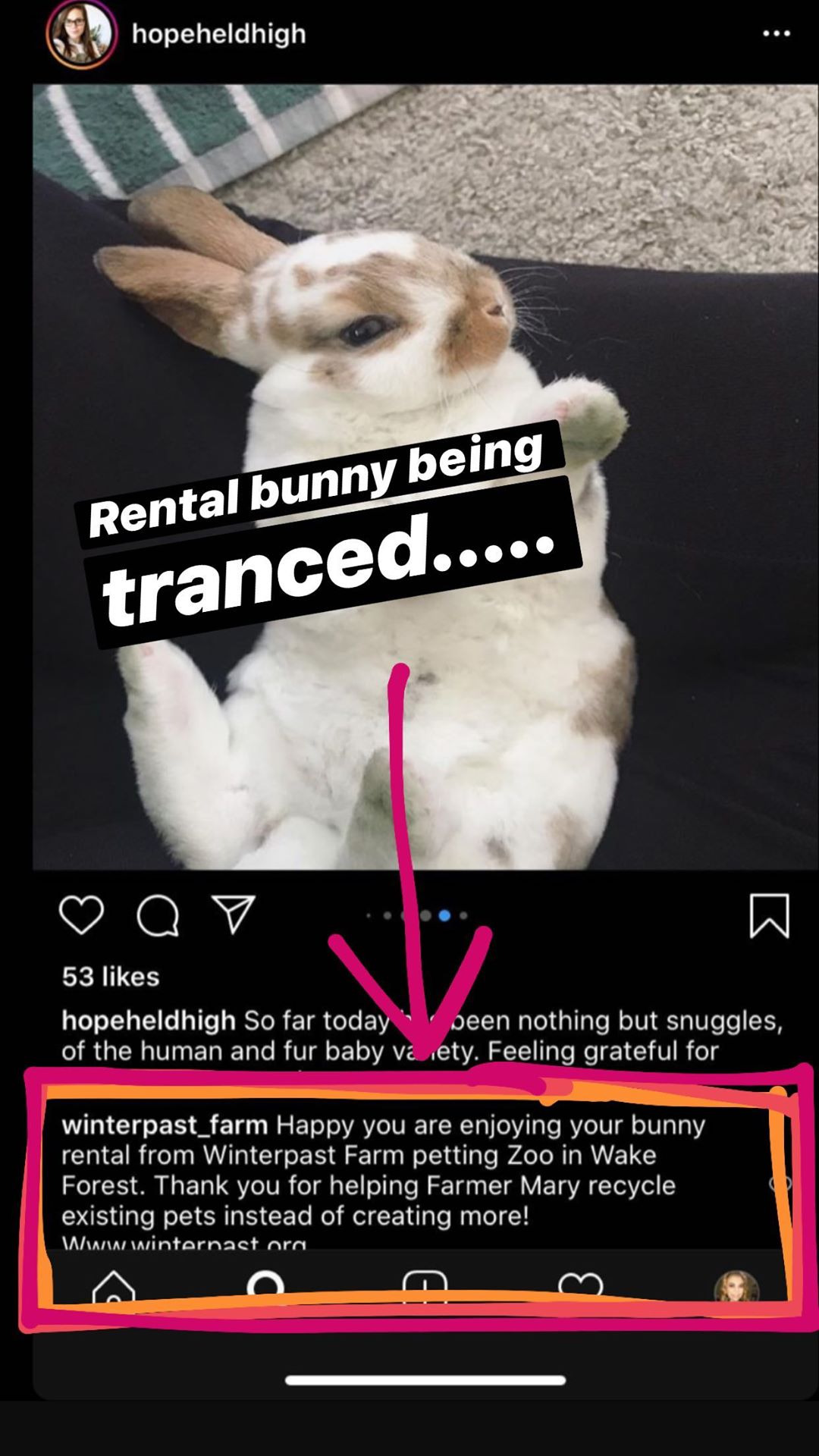819x1456 pixels.
Task: Tap the heart like icon under photo
Action: tap(81, 915)
